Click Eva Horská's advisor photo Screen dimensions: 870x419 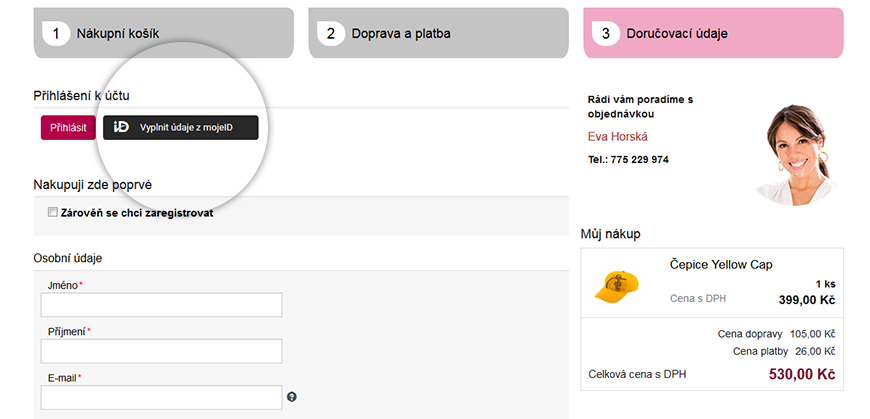pos(798,155)
